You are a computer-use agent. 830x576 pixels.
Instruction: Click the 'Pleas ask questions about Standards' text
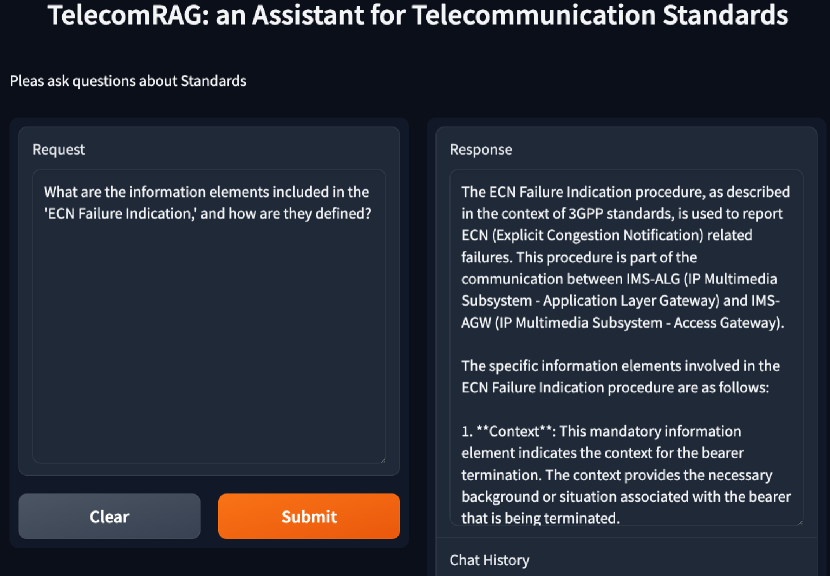click(128, 81)
